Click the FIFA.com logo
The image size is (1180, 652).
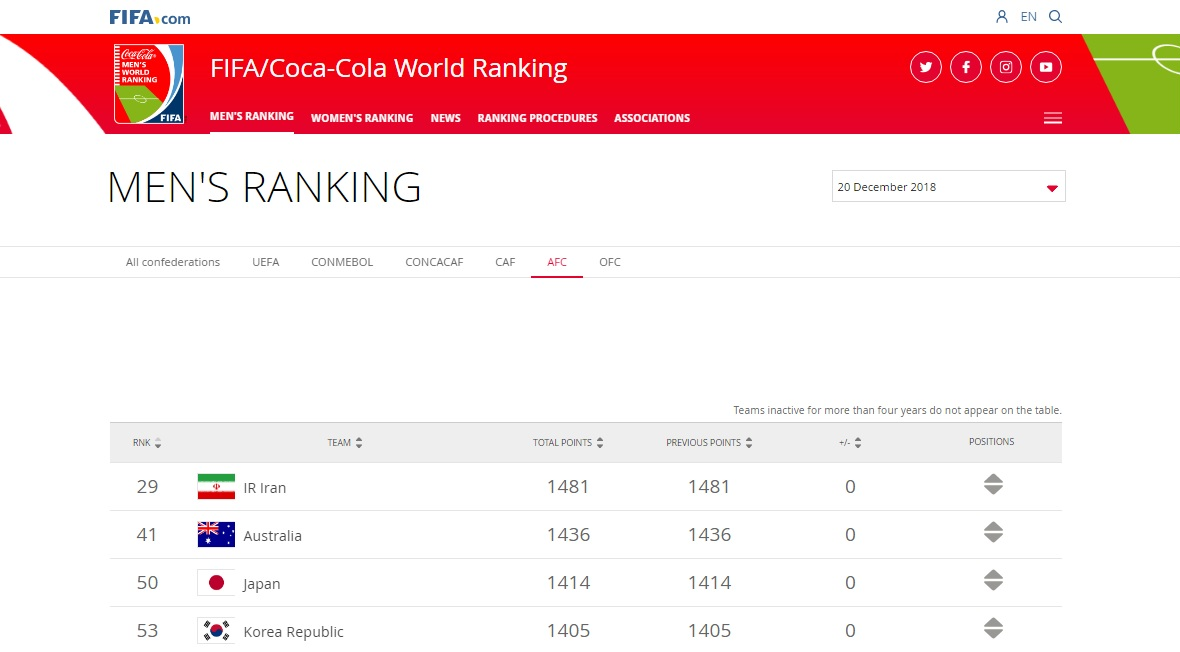(x=150, y=17)
